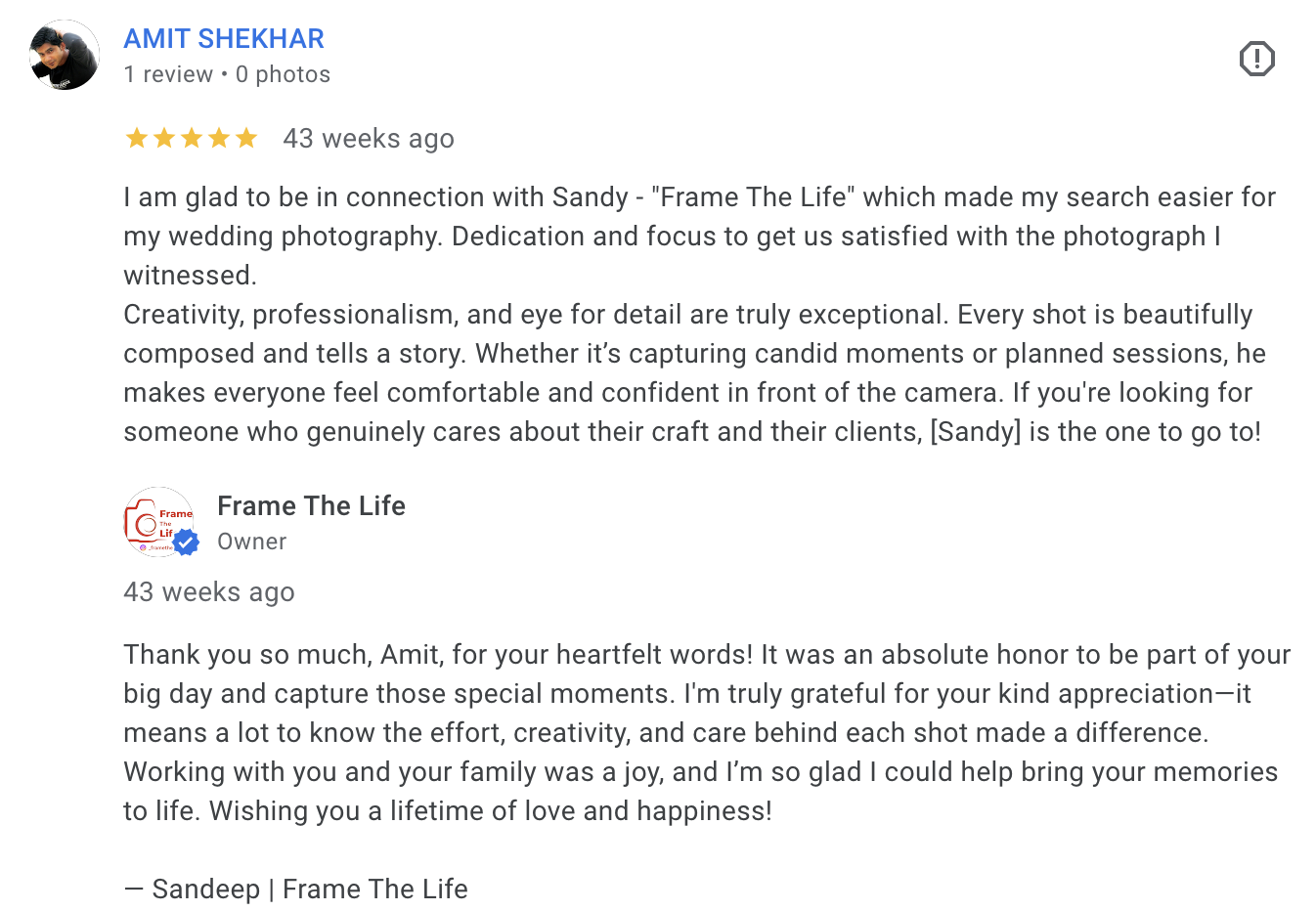Click the 1 review link under the name
Viewport: 1316px width, 911px height.
tap(168, 73)
